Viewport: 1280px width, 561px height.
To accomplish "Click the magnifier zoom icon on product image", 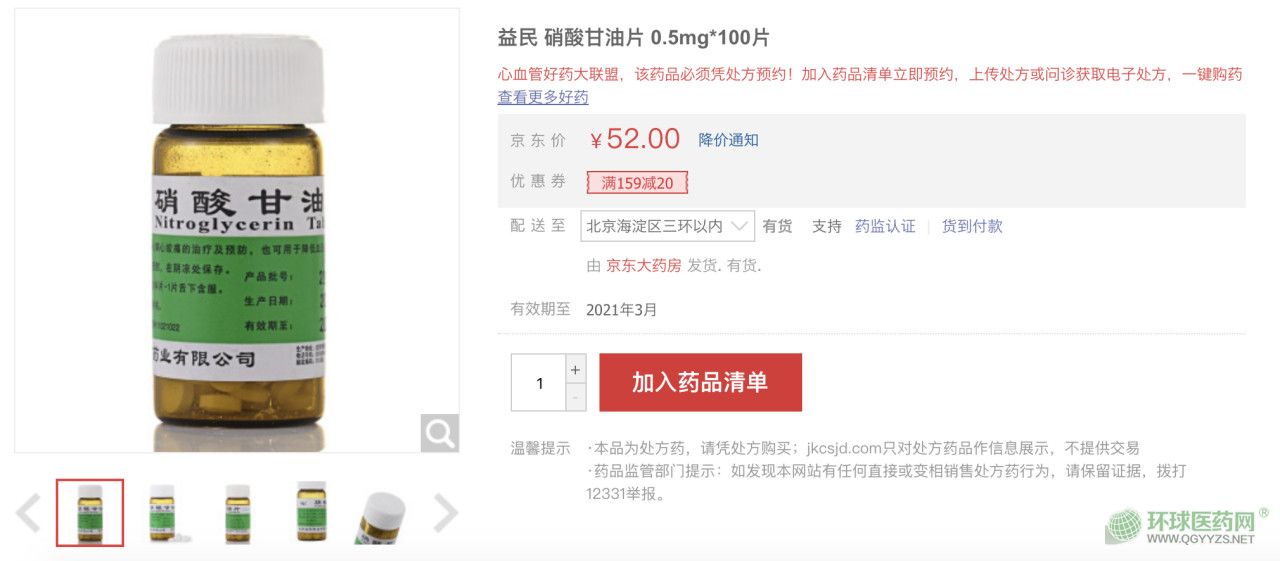I will (439, 433).
